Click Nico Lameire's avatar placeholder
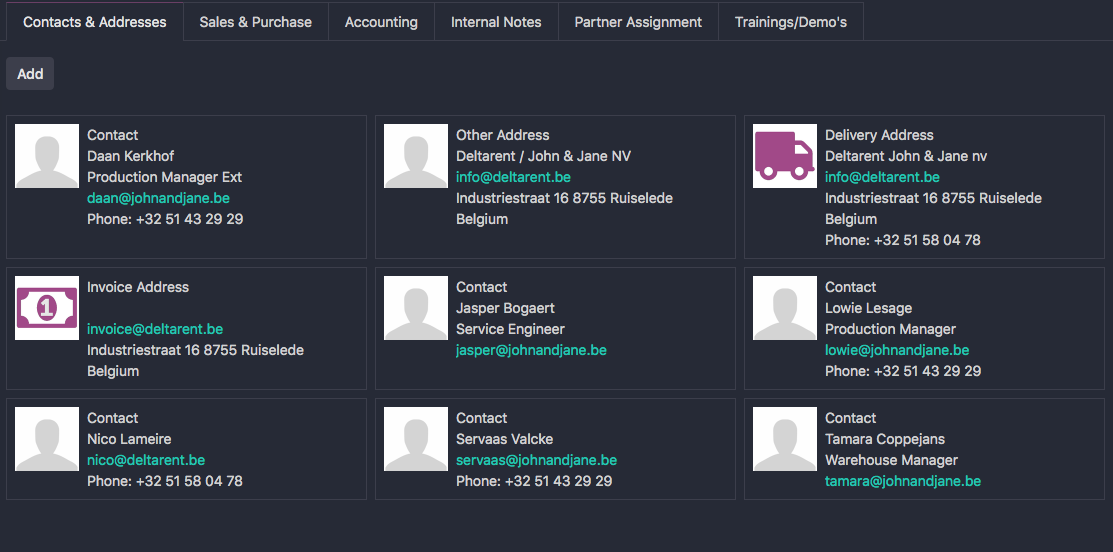1113x552 pixels. click(x=47, y=439)
